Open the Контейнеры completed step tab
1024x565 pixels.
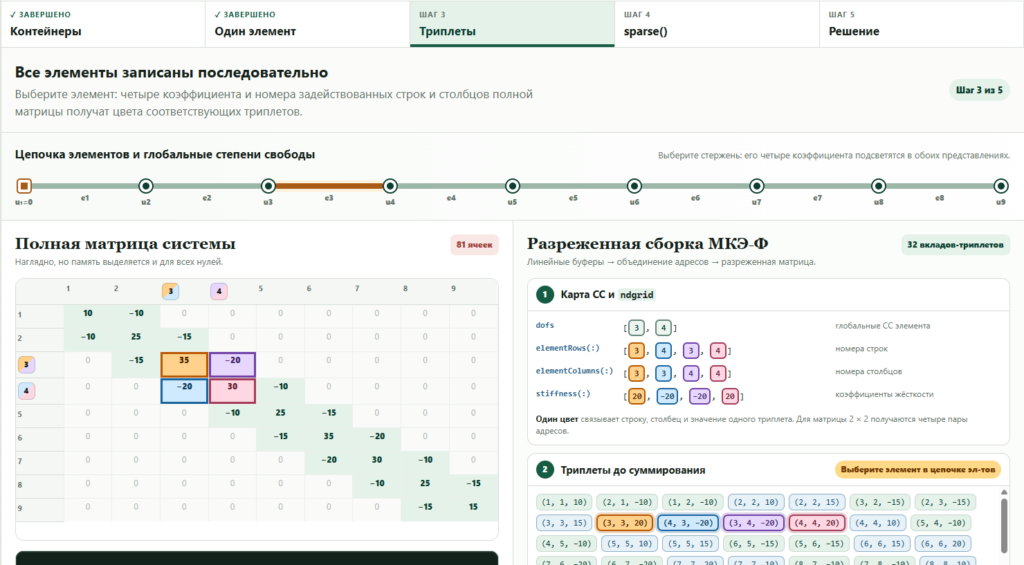point(103,24)
